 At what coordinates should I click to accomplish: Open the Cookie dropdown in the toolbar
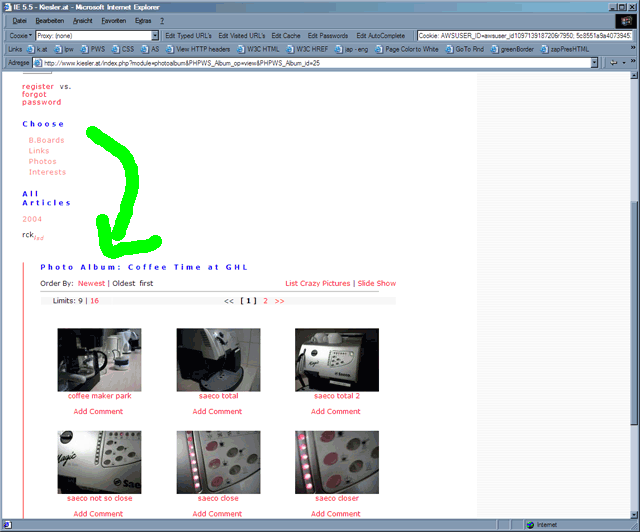coord(20,35)
